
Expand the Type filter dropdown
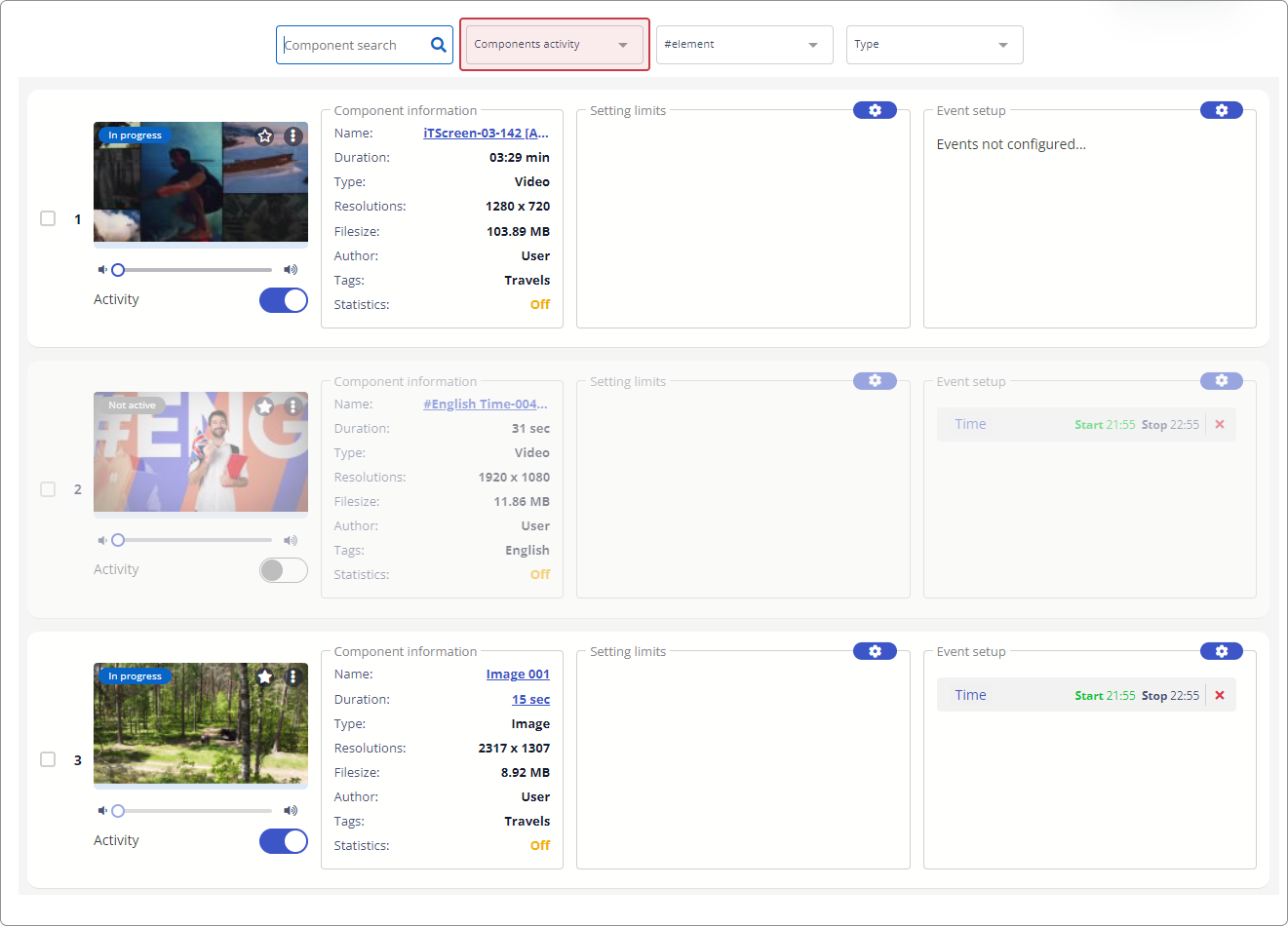click(934, 45)
